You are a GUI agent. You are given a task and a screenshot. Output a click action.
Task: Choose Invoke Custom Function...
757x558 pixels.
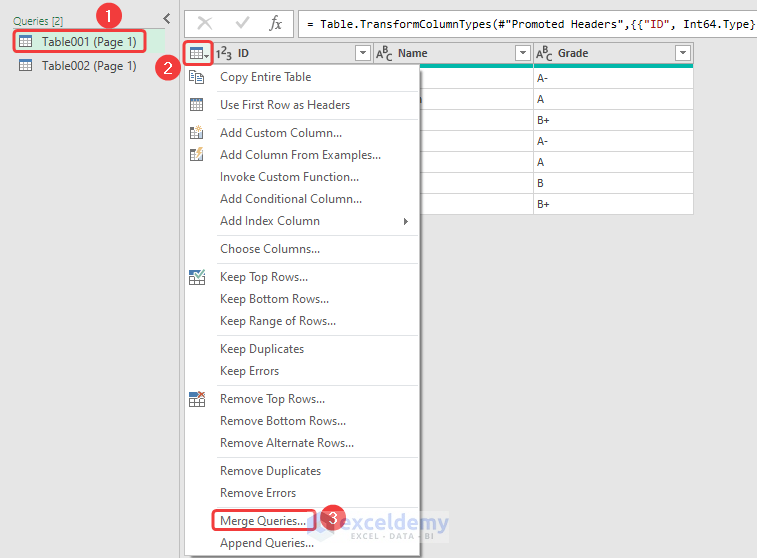point(289,177)
